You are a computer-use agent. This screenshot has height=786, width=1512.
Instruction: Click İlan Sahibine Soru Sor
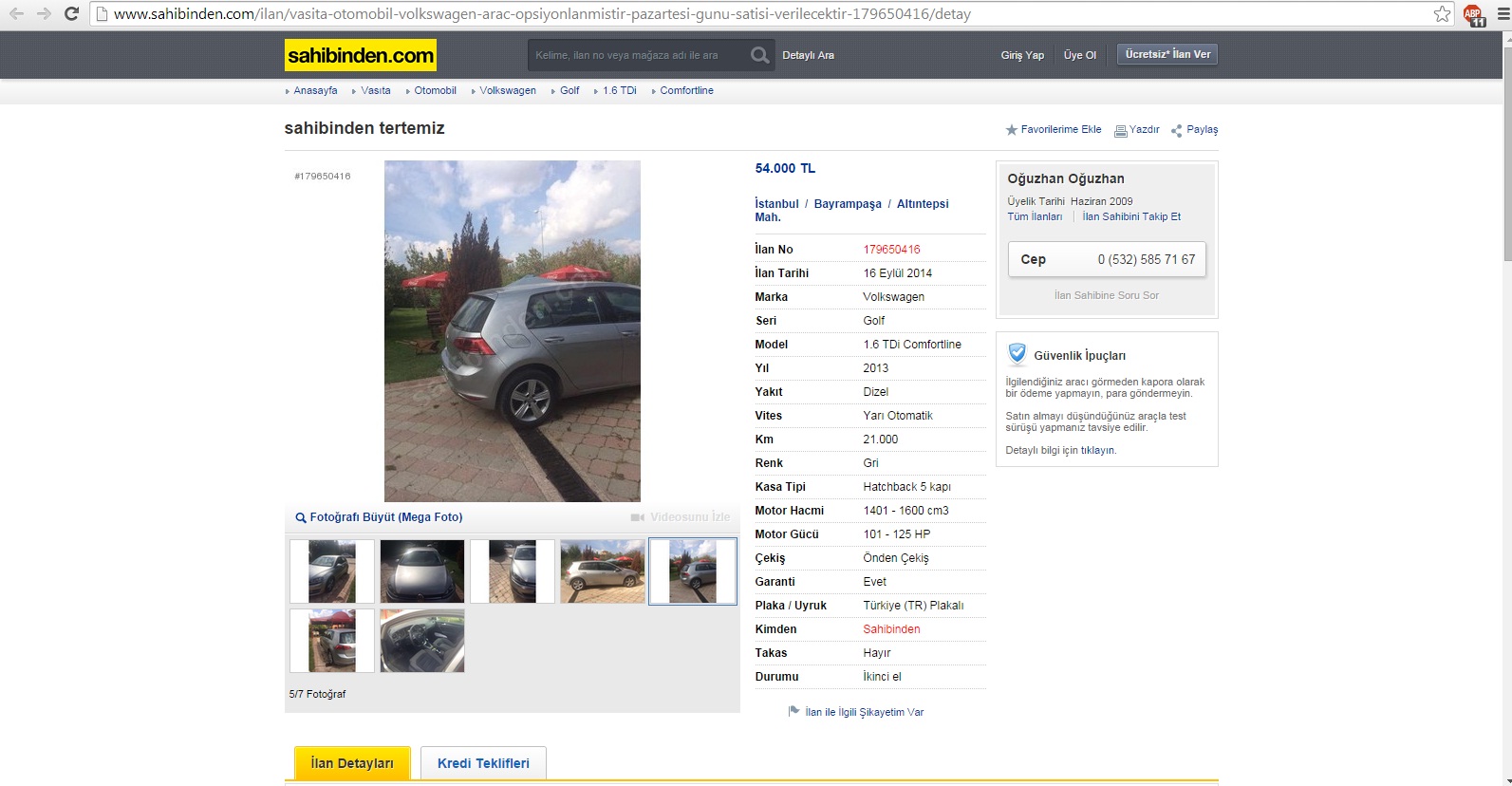(1106, 295)
